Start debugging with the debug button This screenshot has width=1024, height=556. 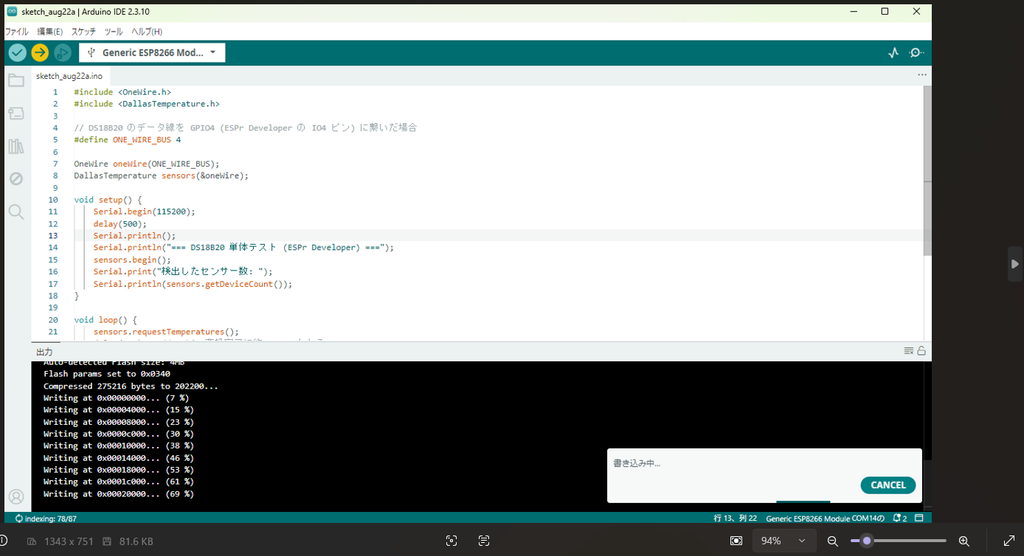click(x=63, y=53)
